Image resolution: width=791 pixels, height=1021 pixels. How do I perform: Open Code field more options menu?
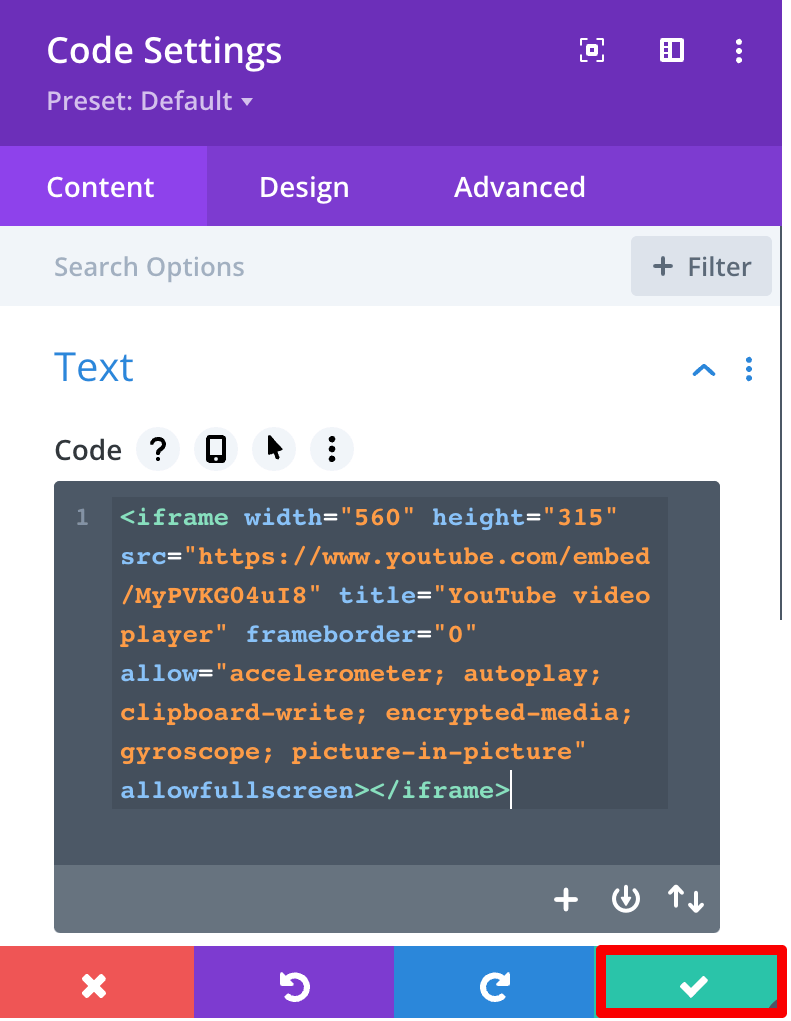(x=332, y=450)
